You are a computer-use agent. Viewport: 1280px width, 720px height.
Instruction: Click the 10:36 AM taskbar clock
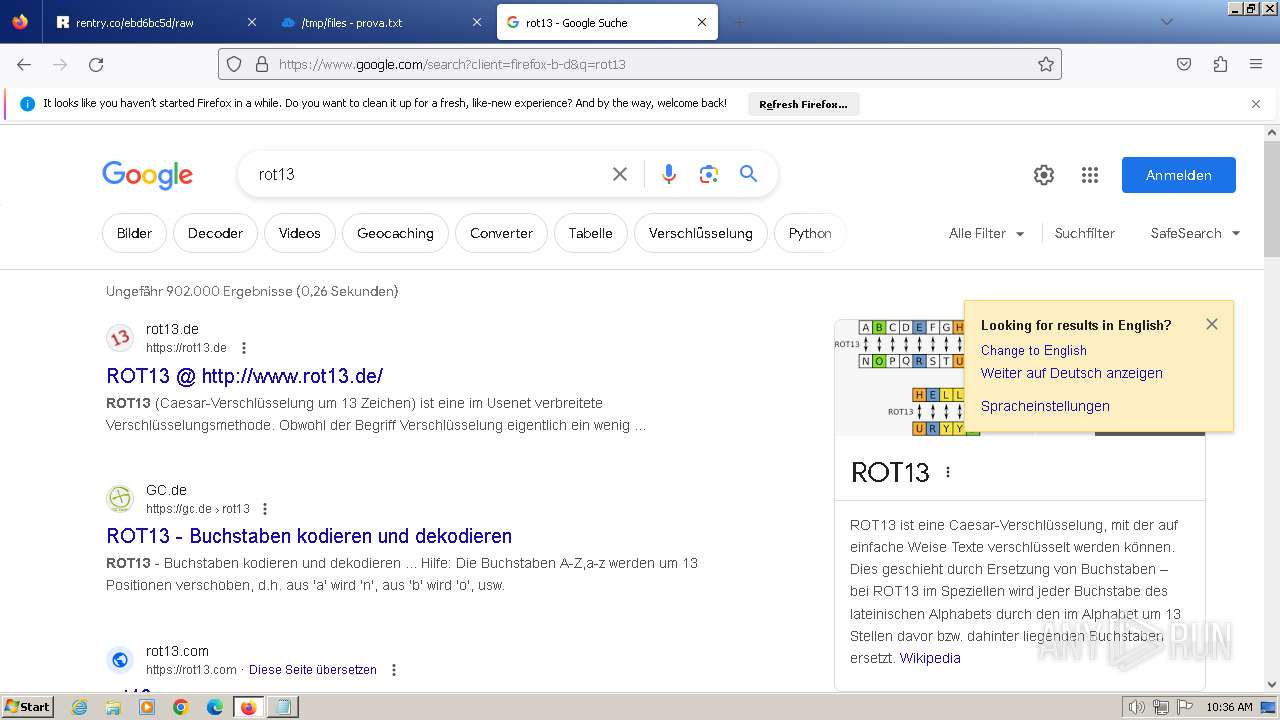tap(1229, 707)
